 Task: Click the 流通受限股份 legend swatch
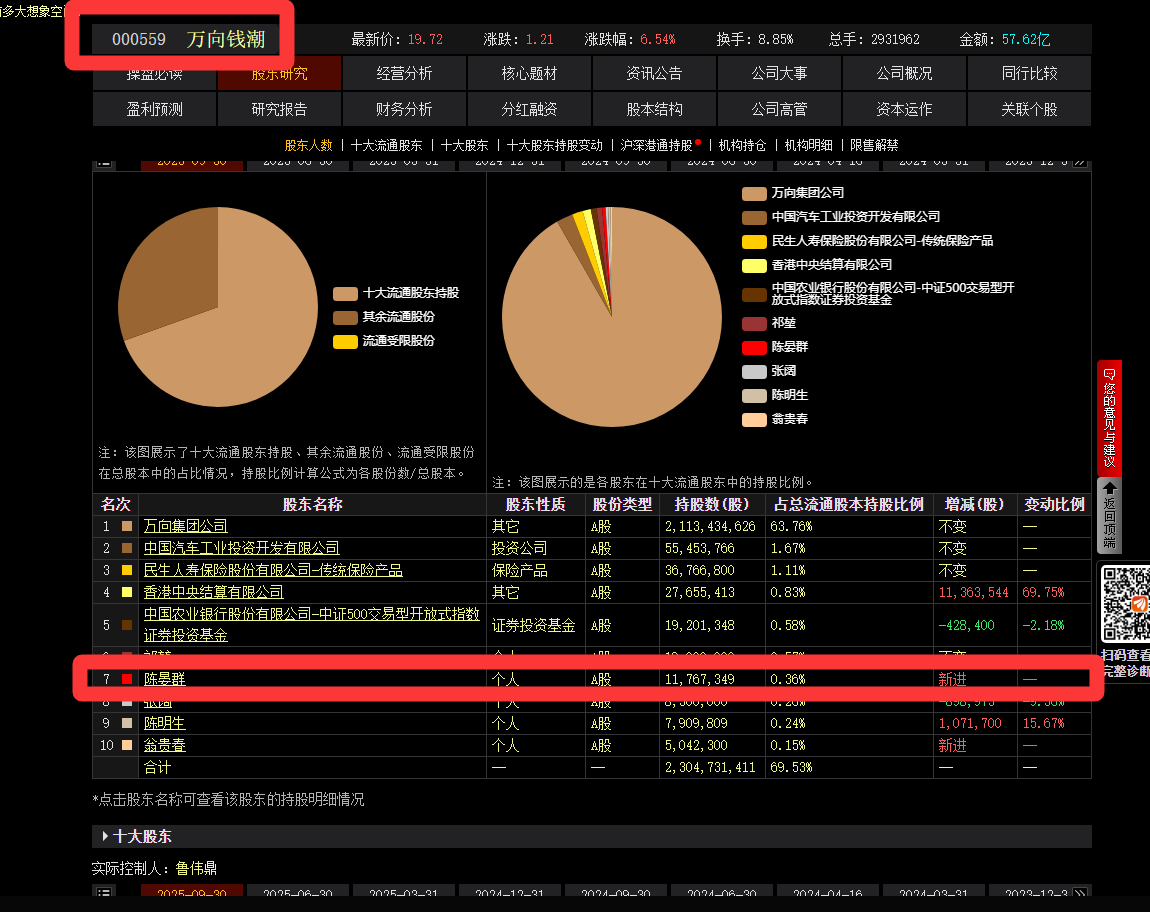tap(345, 342)
